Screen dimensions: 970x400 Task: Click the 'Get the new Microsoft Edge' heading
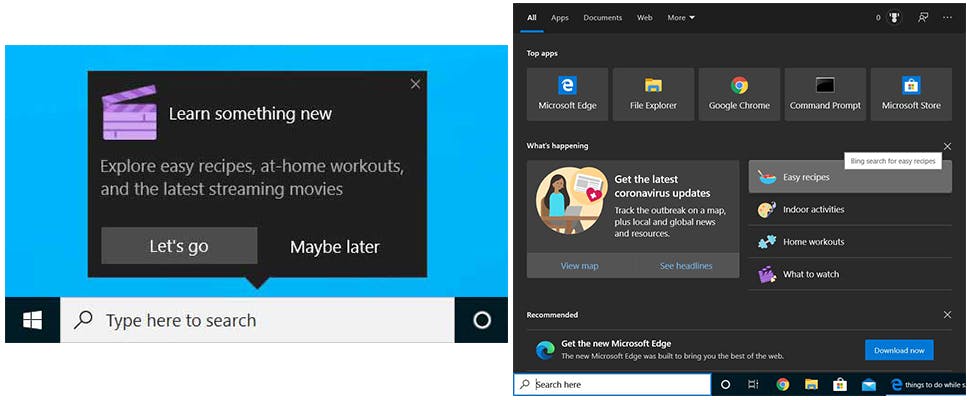click(616, 343)
